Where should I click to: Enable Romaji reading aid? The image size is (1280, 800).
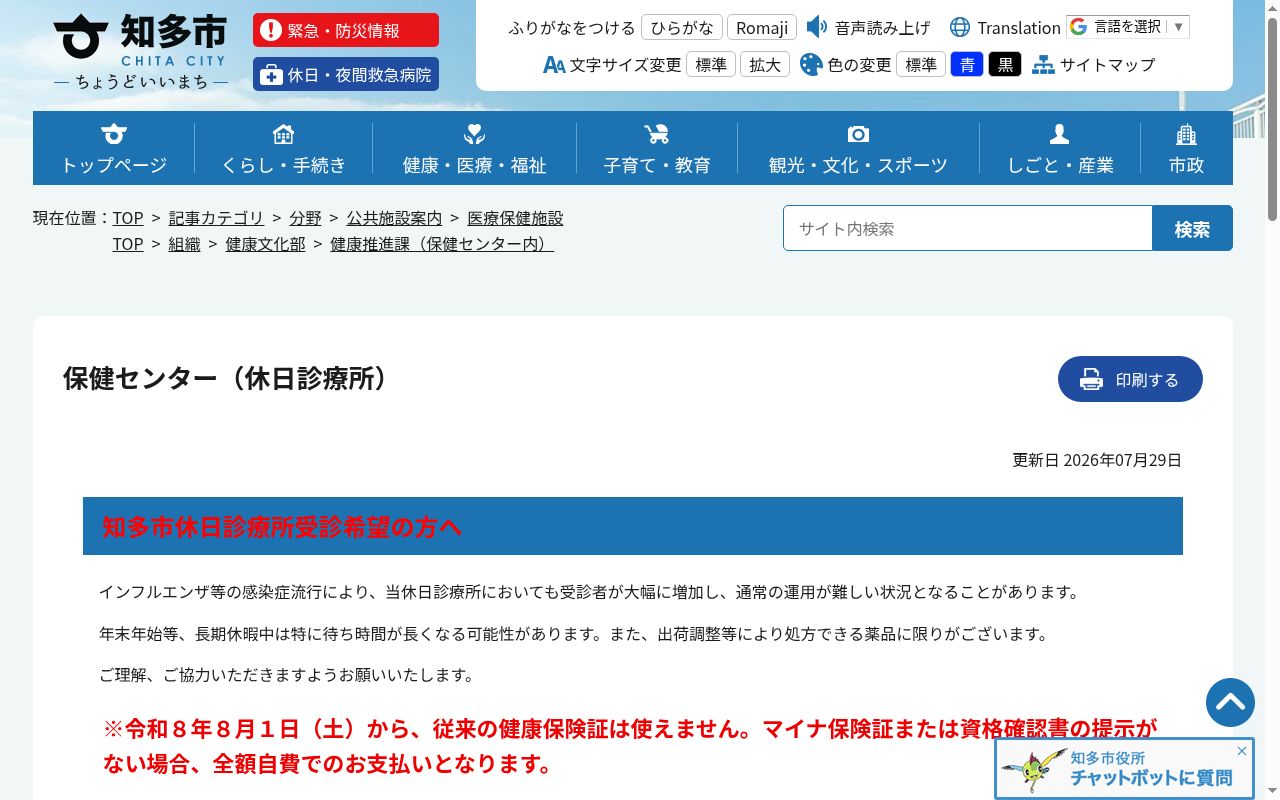click(762, 27)
